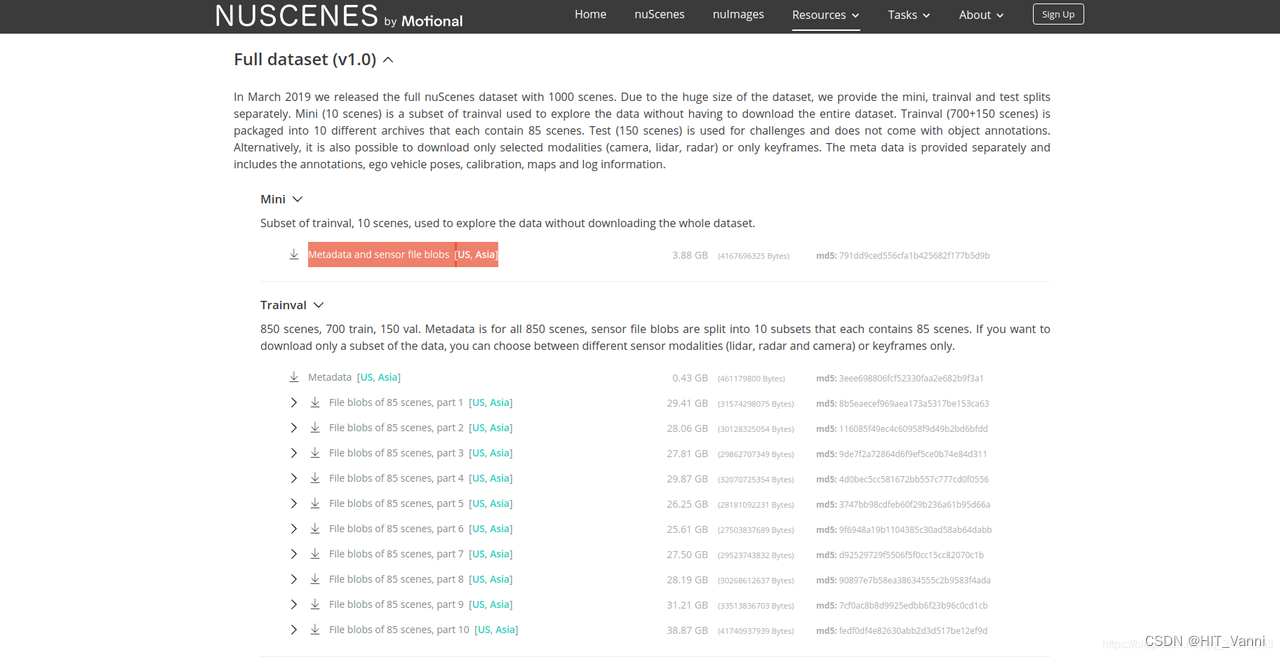
Task: Click the 38.87 GB size for part 10
Action: (687, 631)
